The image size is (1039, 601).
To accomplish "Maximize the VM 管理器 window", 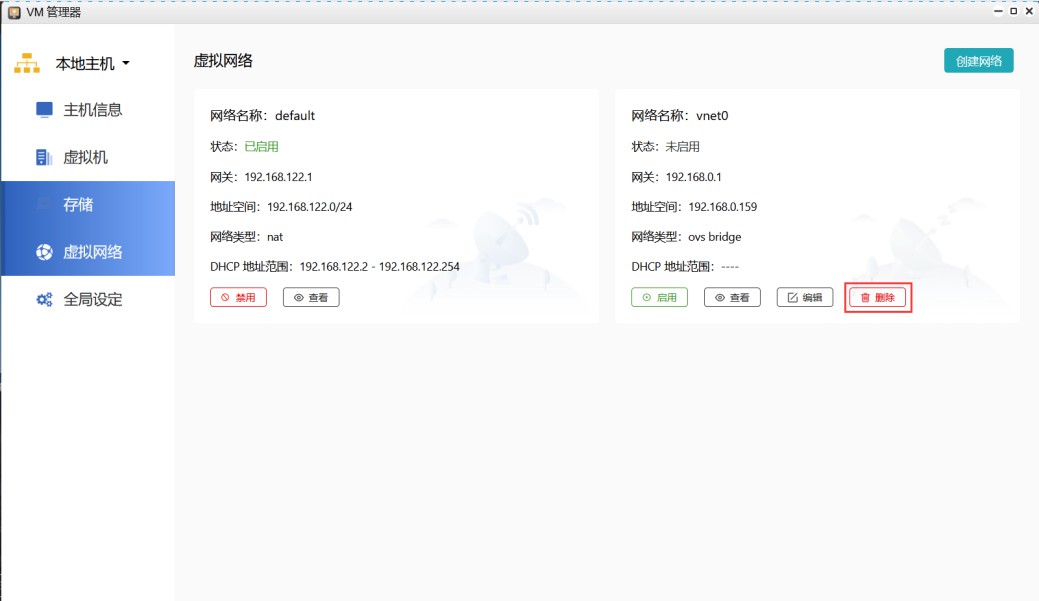I will [x=1013, y=12].
